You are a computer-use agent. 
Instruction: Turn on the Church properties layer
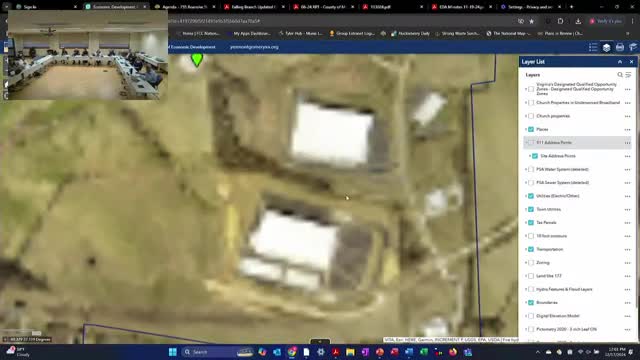(531, 116)
